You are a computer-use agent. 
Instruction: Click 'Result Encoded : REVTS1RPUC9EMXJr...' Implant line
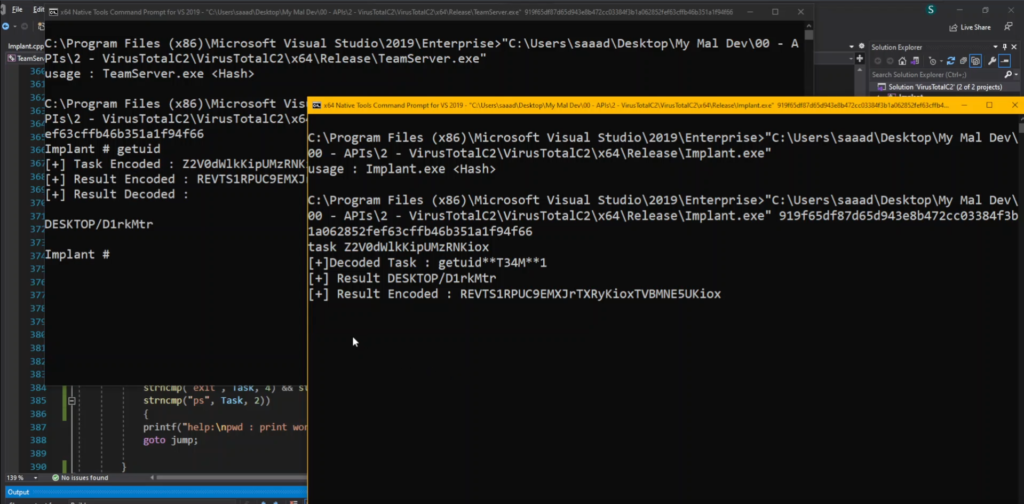[515, 294]
